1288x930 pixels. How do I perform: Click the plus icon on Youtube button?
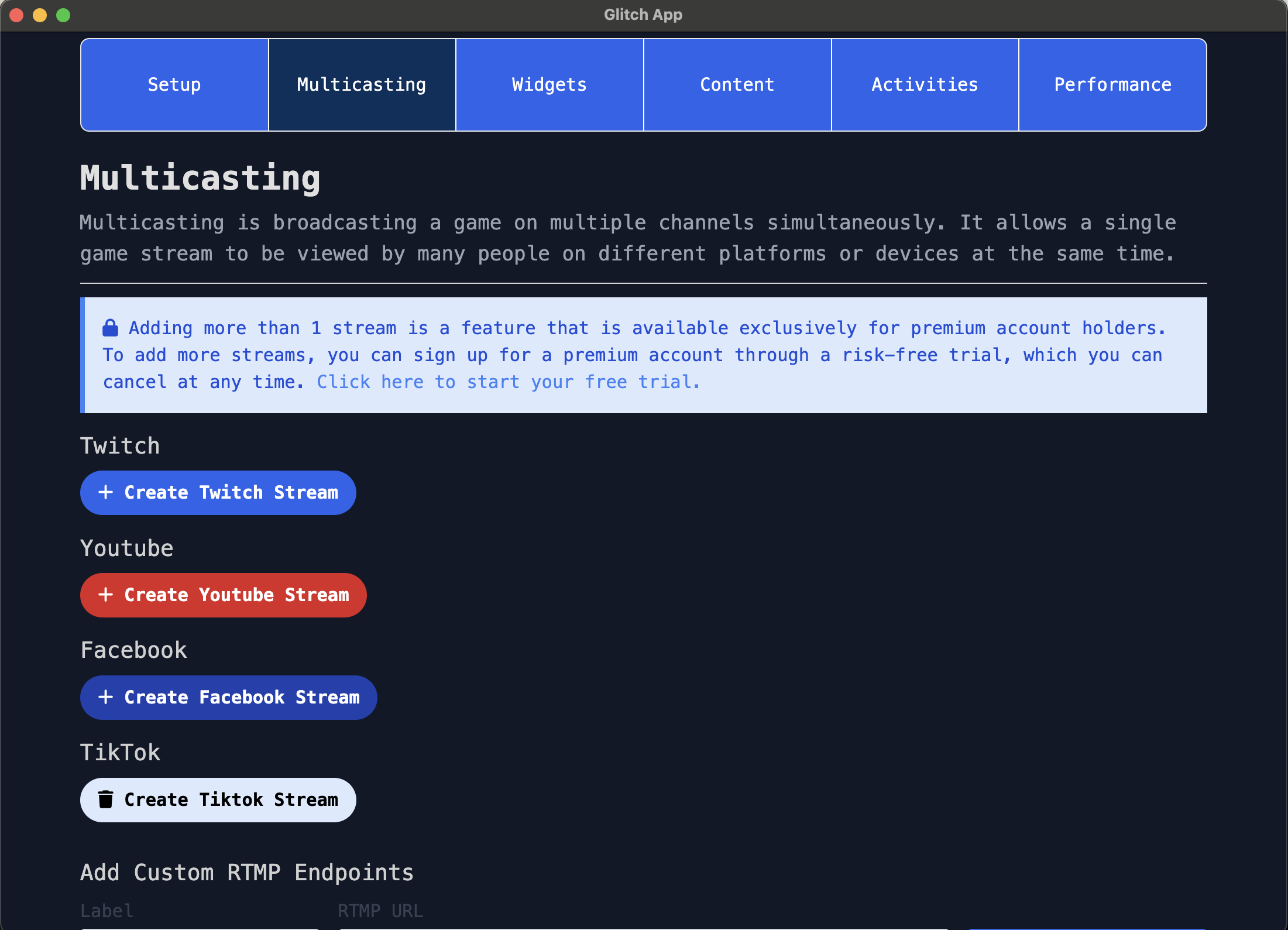click(x=105, y=595)
